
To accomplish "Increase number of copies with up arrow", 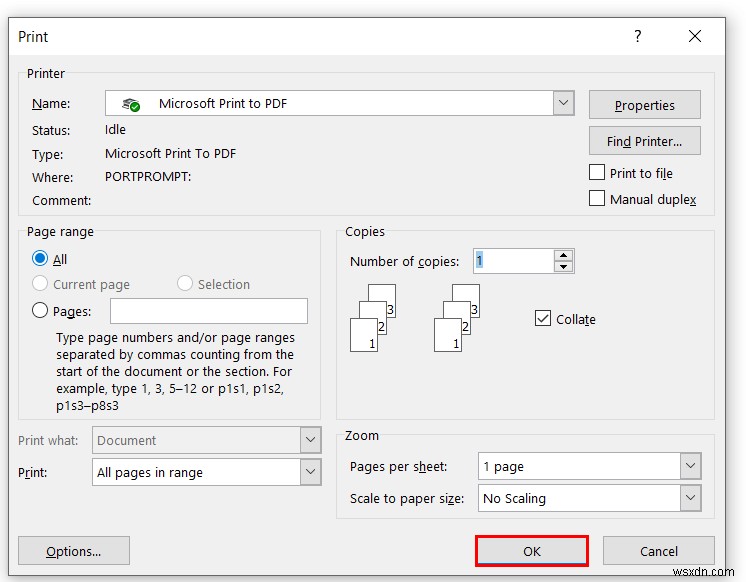I will 563,255.
